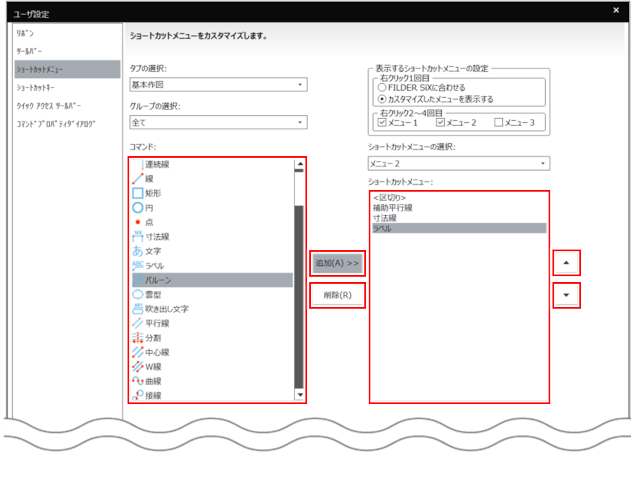Viewport: 631px width, 486px height.
Task: Select the FILDER SiXに合わせる radio button
Action: pos(381,88)
